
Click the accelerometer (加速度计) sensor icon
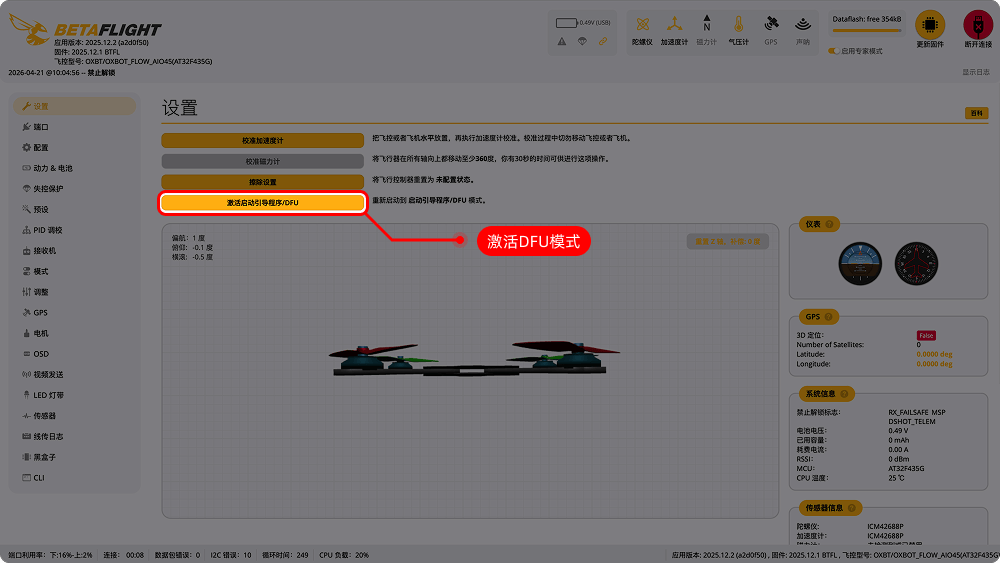click(x=674, y=25)
